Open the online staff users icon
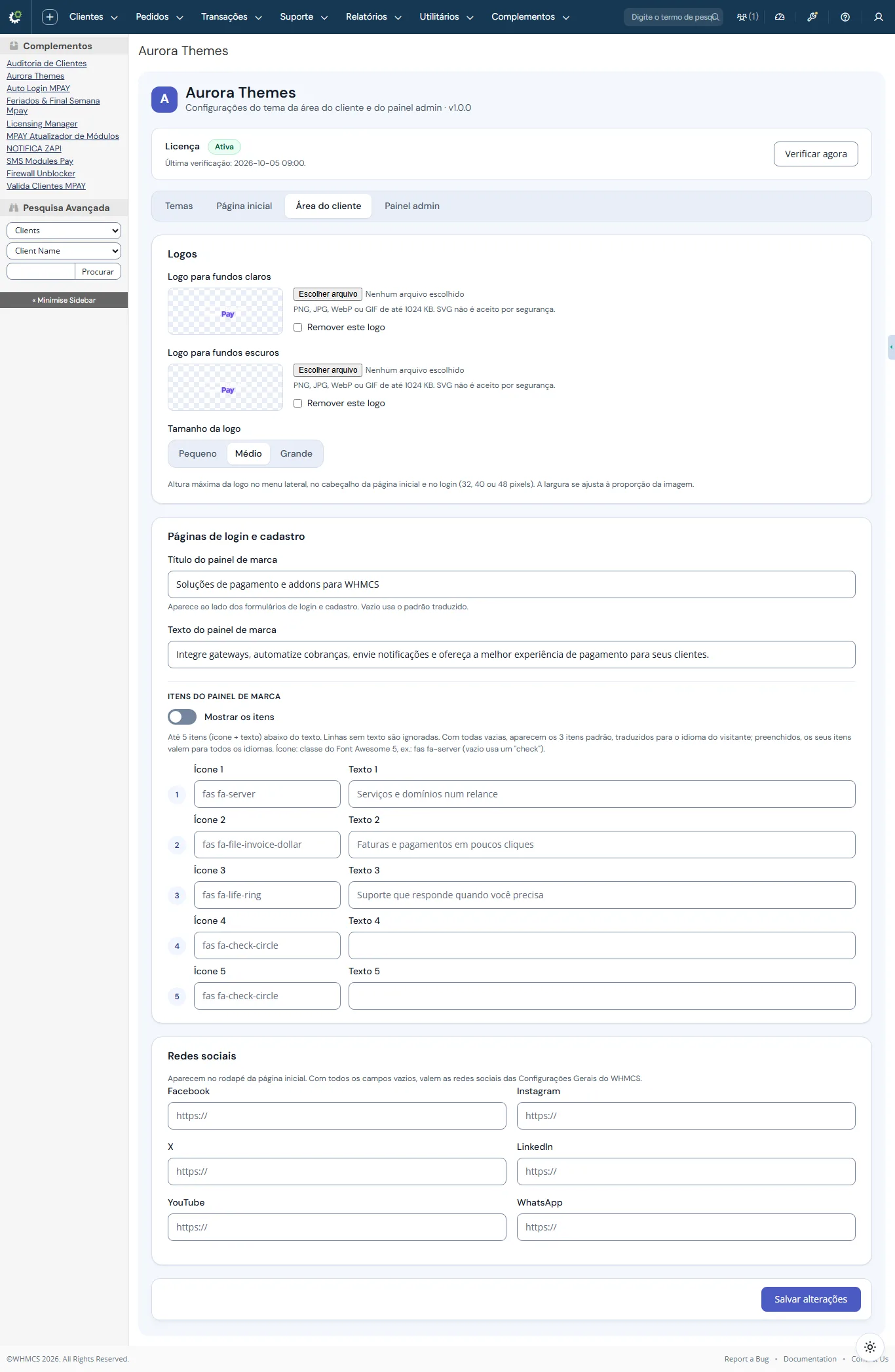This screenshot has width=895, height=1372. click(x=748, y=17)
